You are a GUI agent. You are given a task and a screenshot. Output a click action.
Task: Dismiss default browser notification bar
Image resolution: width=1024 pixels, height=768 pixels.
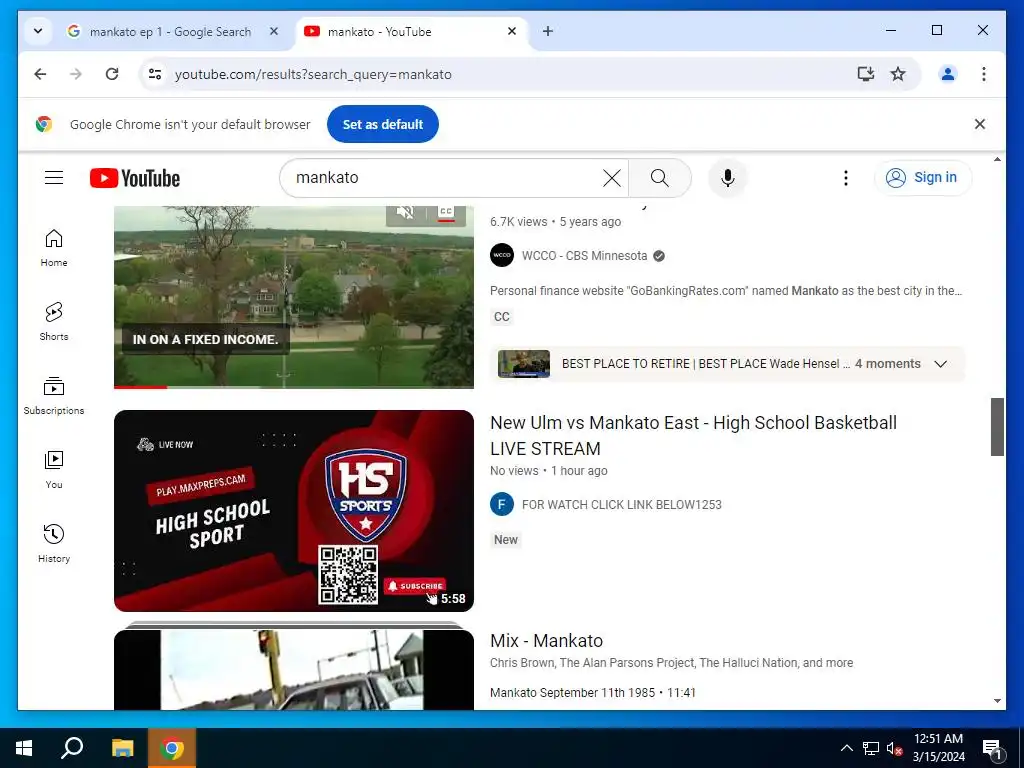(x=980, y=124)
